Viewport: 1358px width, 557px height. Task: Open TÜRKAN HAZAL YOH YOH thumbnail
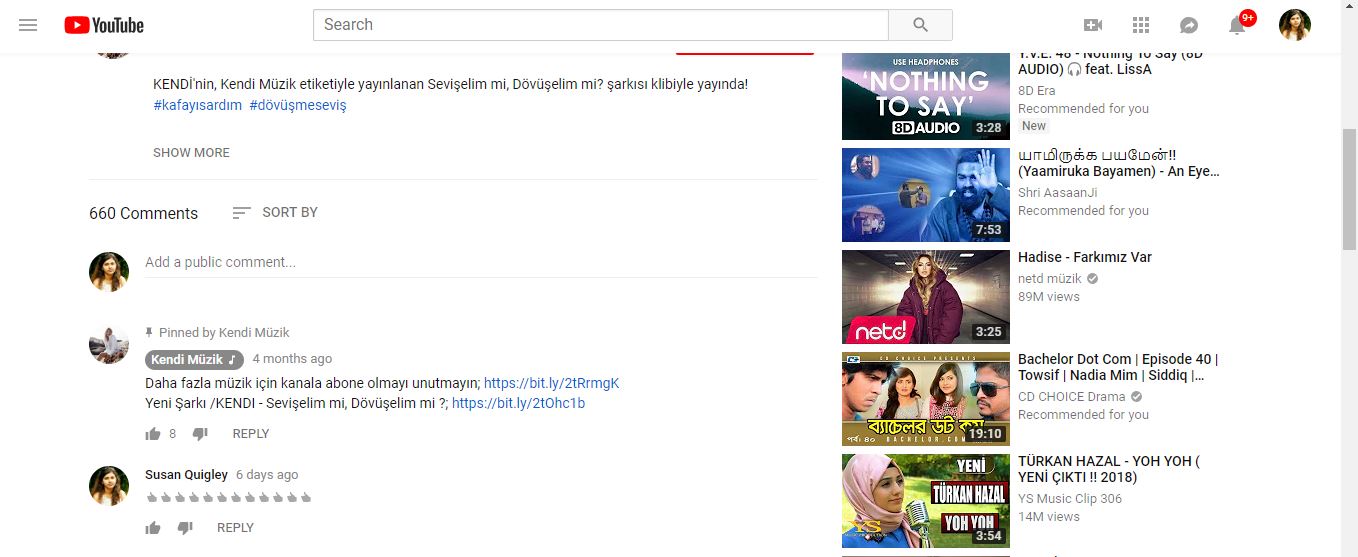(926, 501)
